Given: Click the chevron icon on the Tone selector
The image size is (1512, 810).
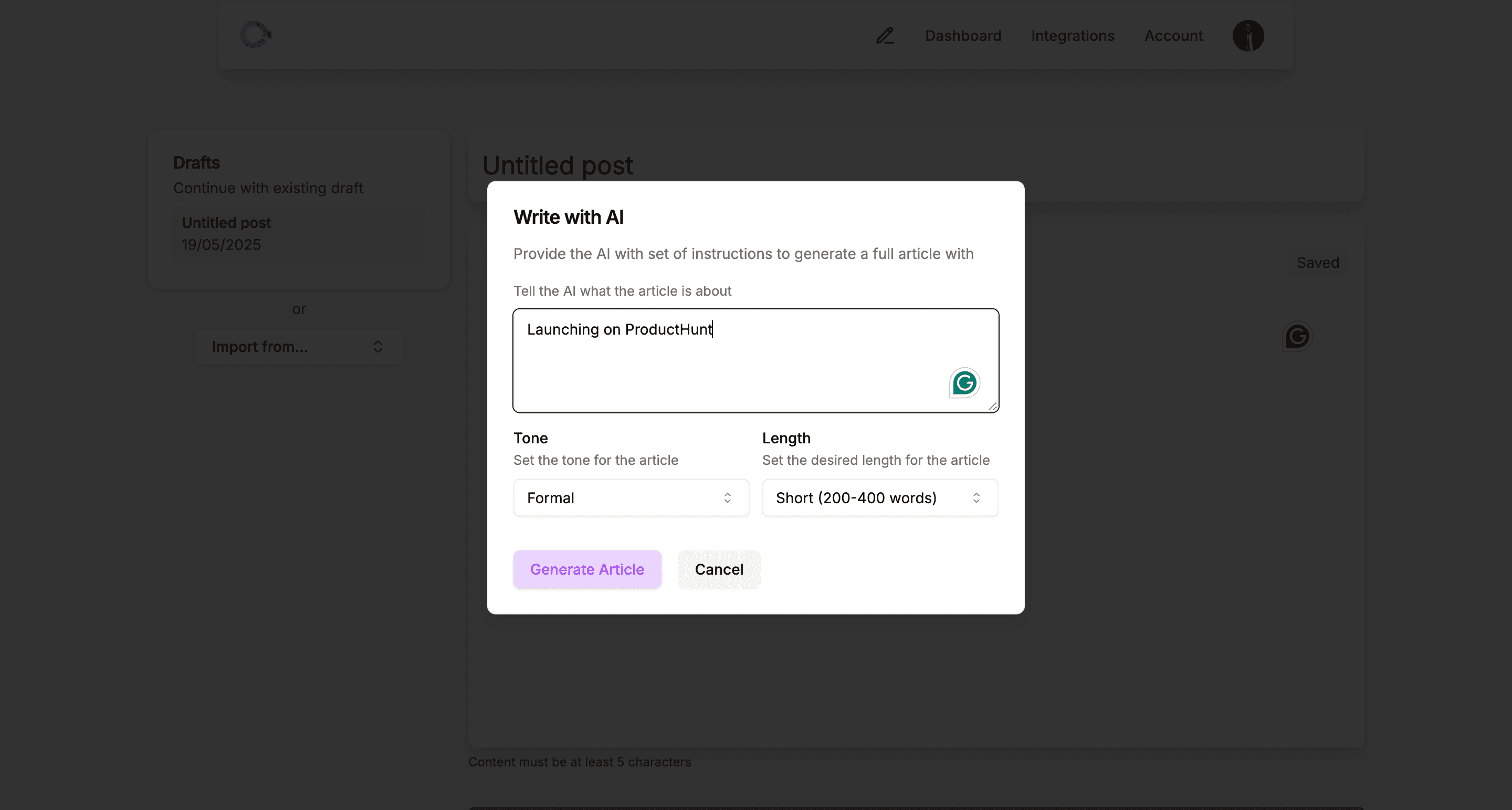Looking at the screenshot, I should tap(728, 497).
